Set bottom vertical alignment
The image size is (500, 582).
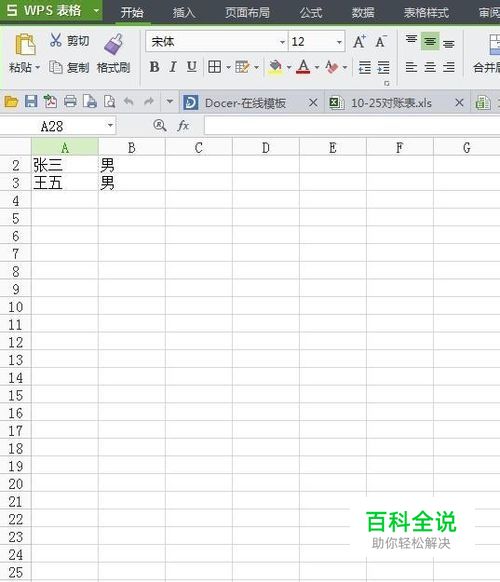tap(449, 44)
